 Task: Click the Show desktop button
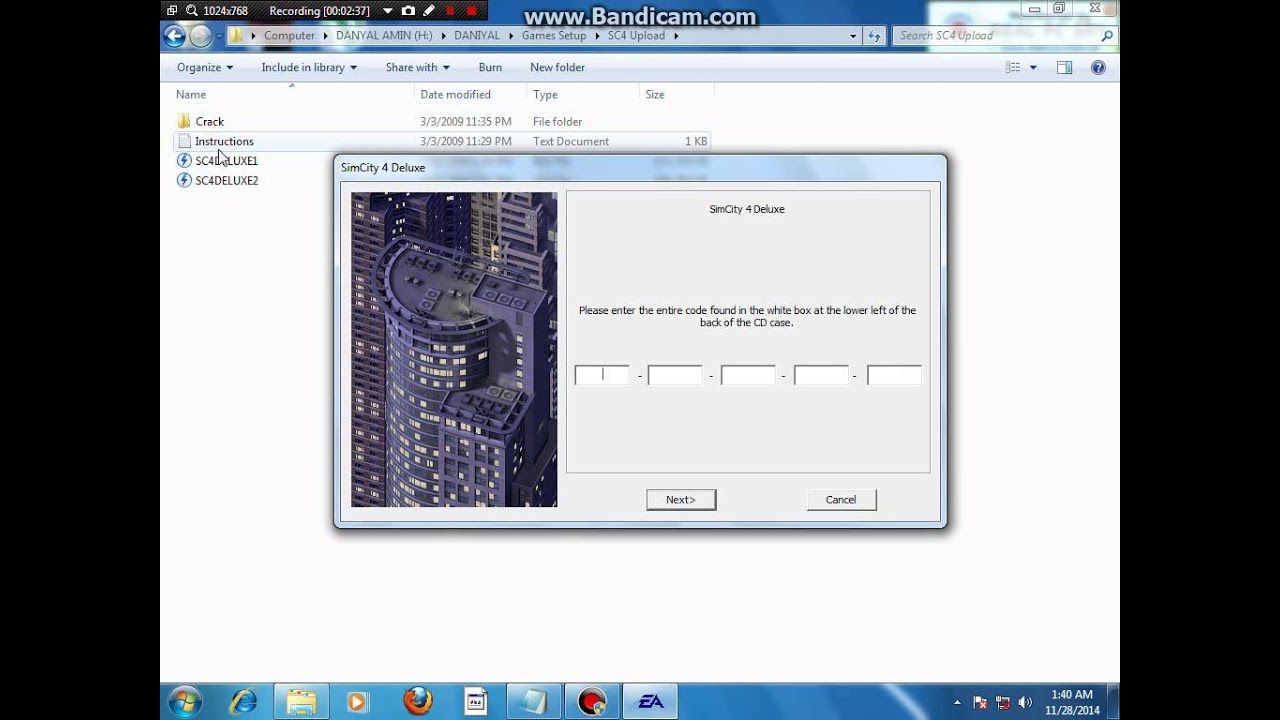click(1113, 701)
